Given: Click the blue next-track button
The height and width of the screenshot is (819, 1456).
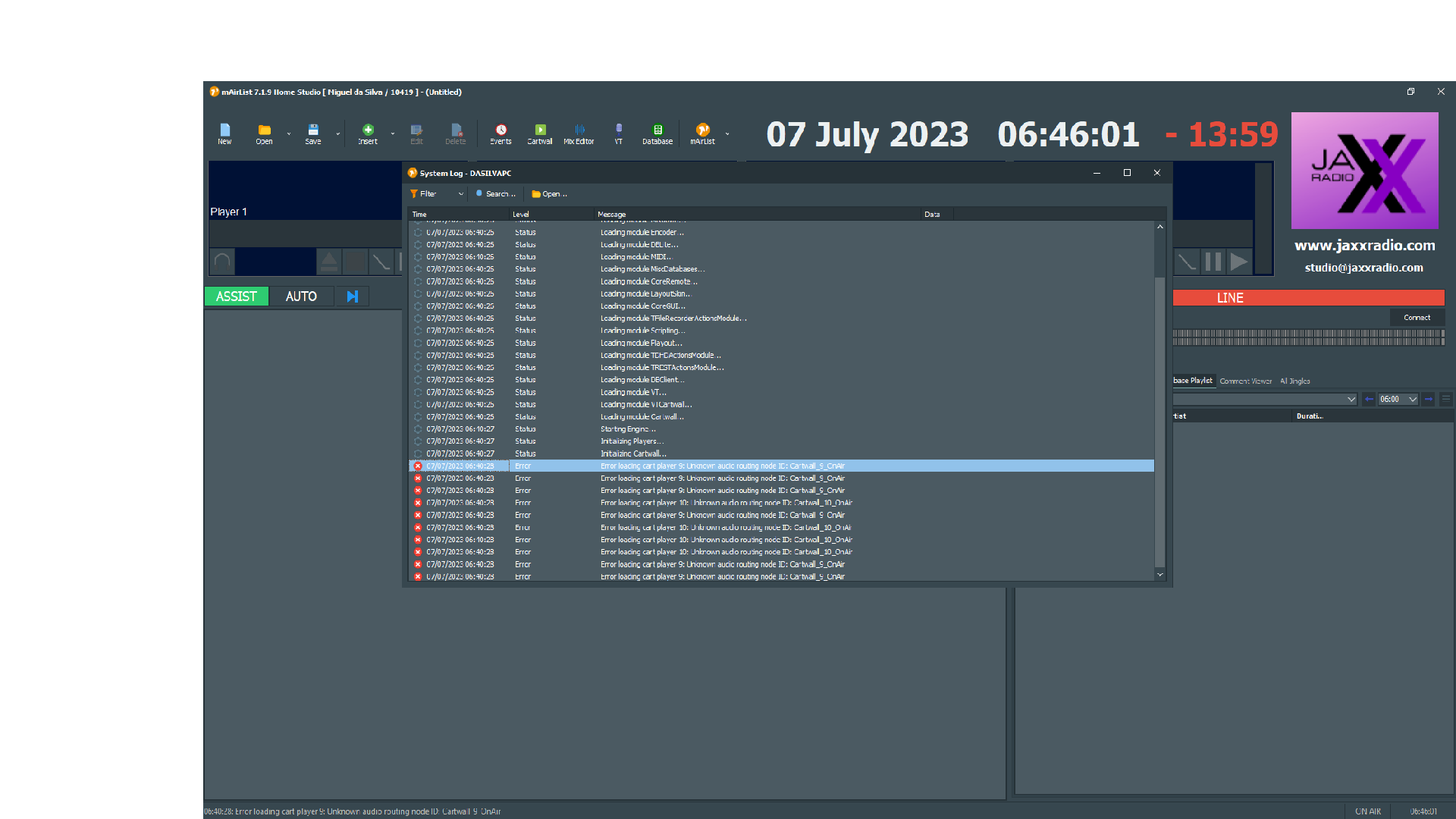Looking at the screenshot, I should coord(353,297).
